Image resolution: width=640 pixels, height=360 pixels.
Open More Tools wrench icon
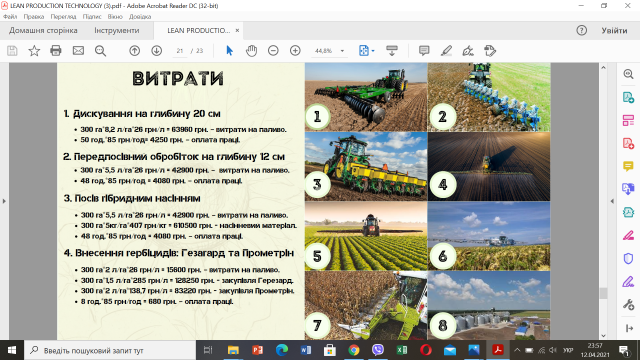[x=628, y=304]
